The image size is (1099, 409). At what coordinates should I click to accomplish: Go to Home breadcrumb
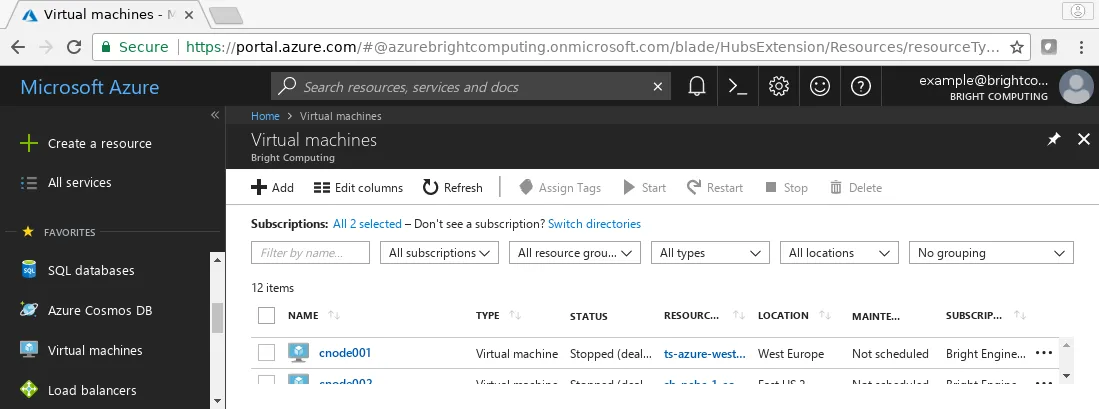pyautogui.click(x=265, y=116)
